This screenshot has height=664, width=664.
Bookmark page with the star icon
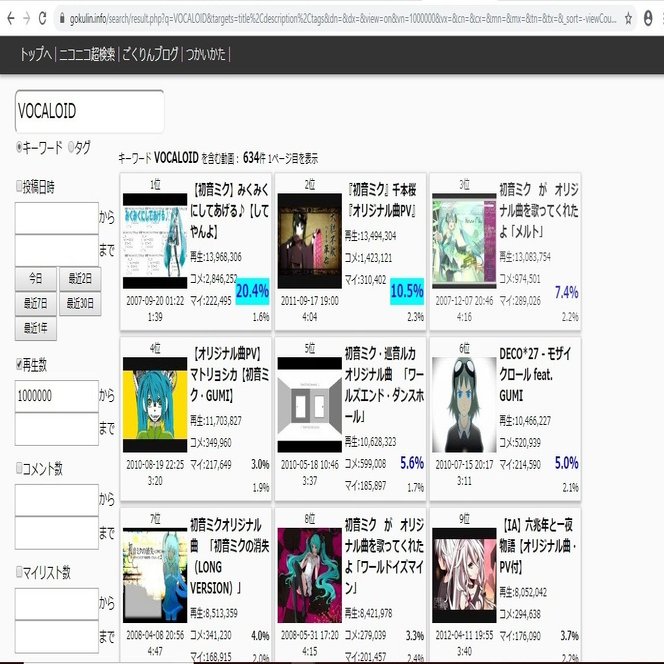628,18
